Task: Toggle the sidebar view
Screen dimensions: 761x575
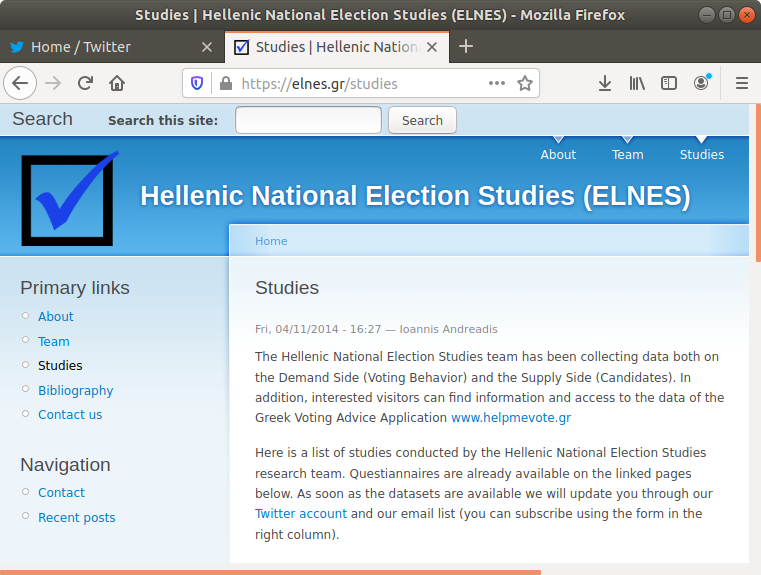Action: (x=669, y=83)
